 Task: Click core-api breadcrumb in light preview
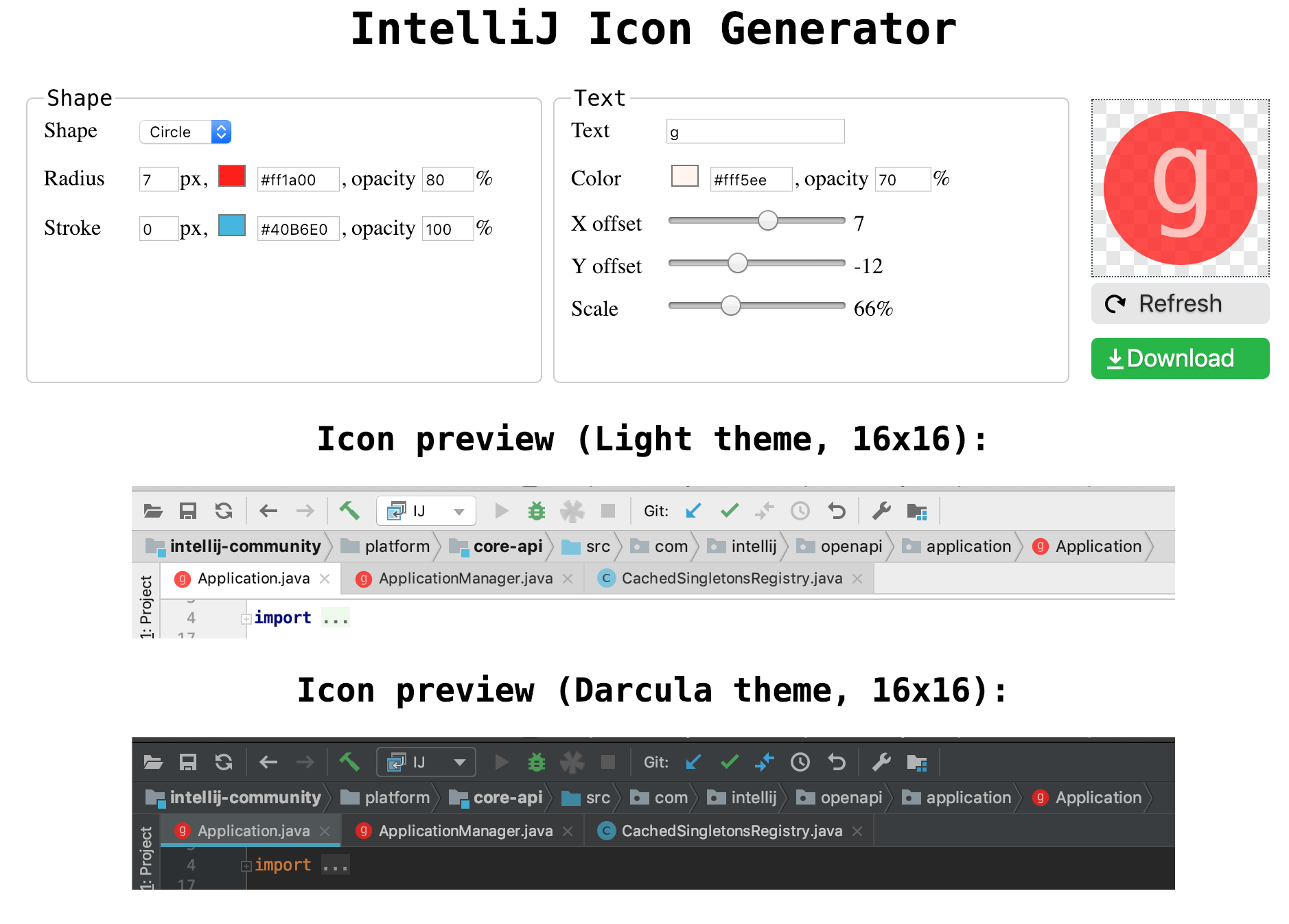496,546
